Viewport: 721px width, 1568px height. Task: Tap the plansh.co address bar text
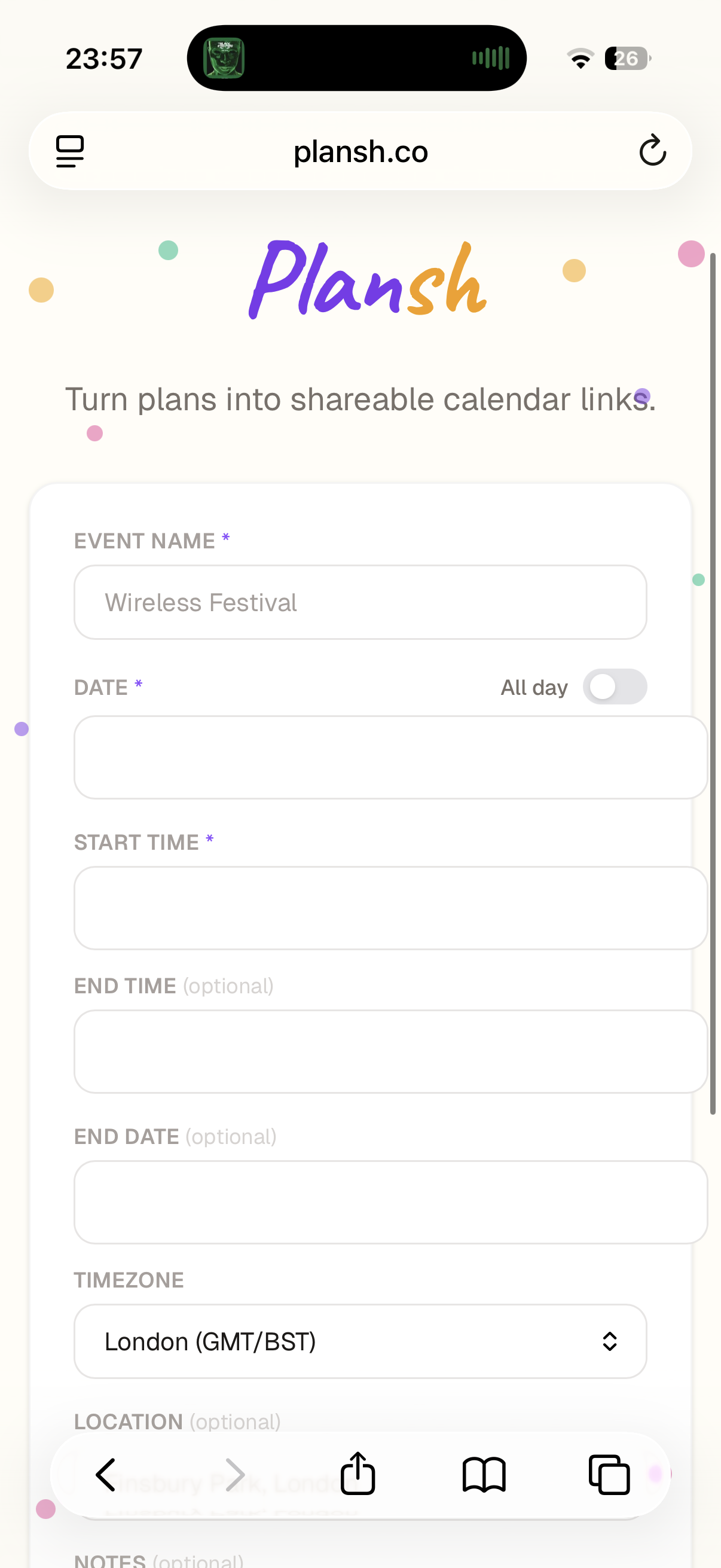361,151
